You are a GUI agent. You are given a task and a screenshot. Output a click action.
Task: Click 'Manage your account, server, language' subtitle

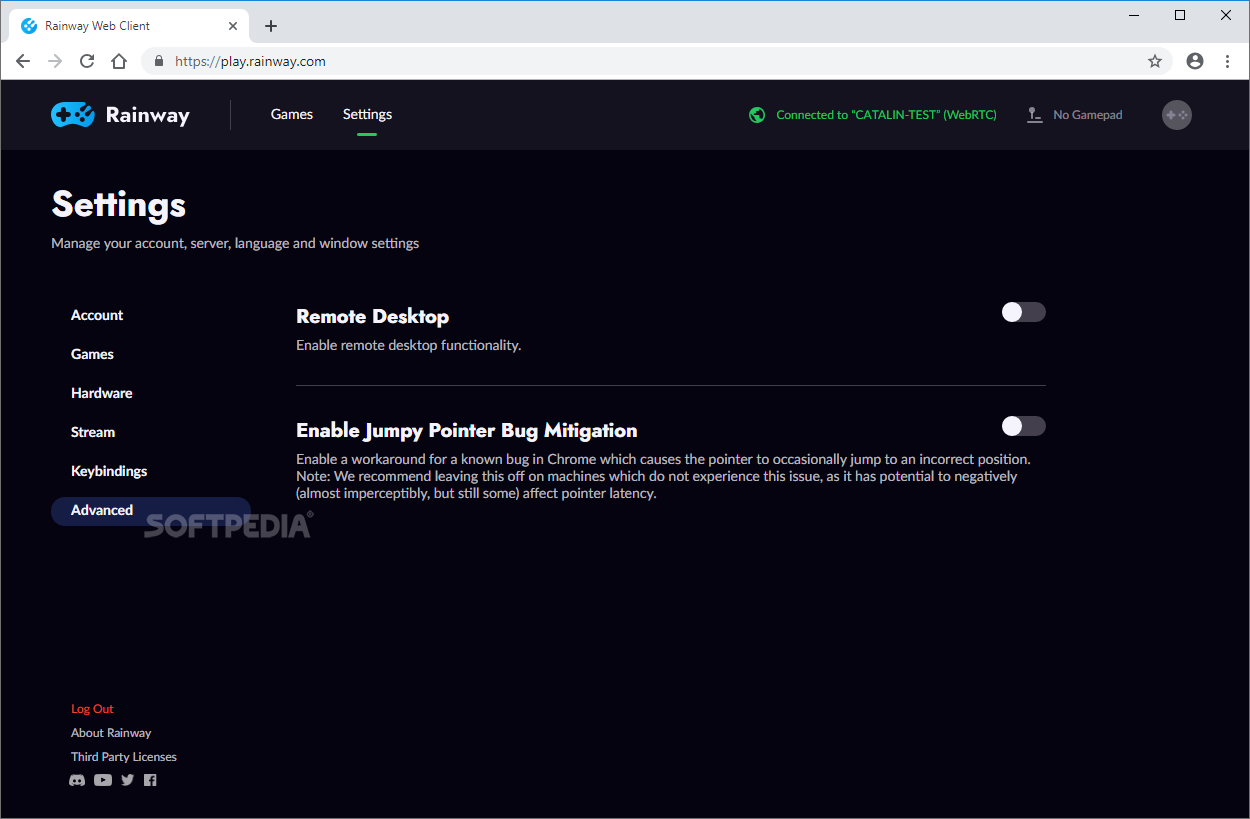(235, 243)
